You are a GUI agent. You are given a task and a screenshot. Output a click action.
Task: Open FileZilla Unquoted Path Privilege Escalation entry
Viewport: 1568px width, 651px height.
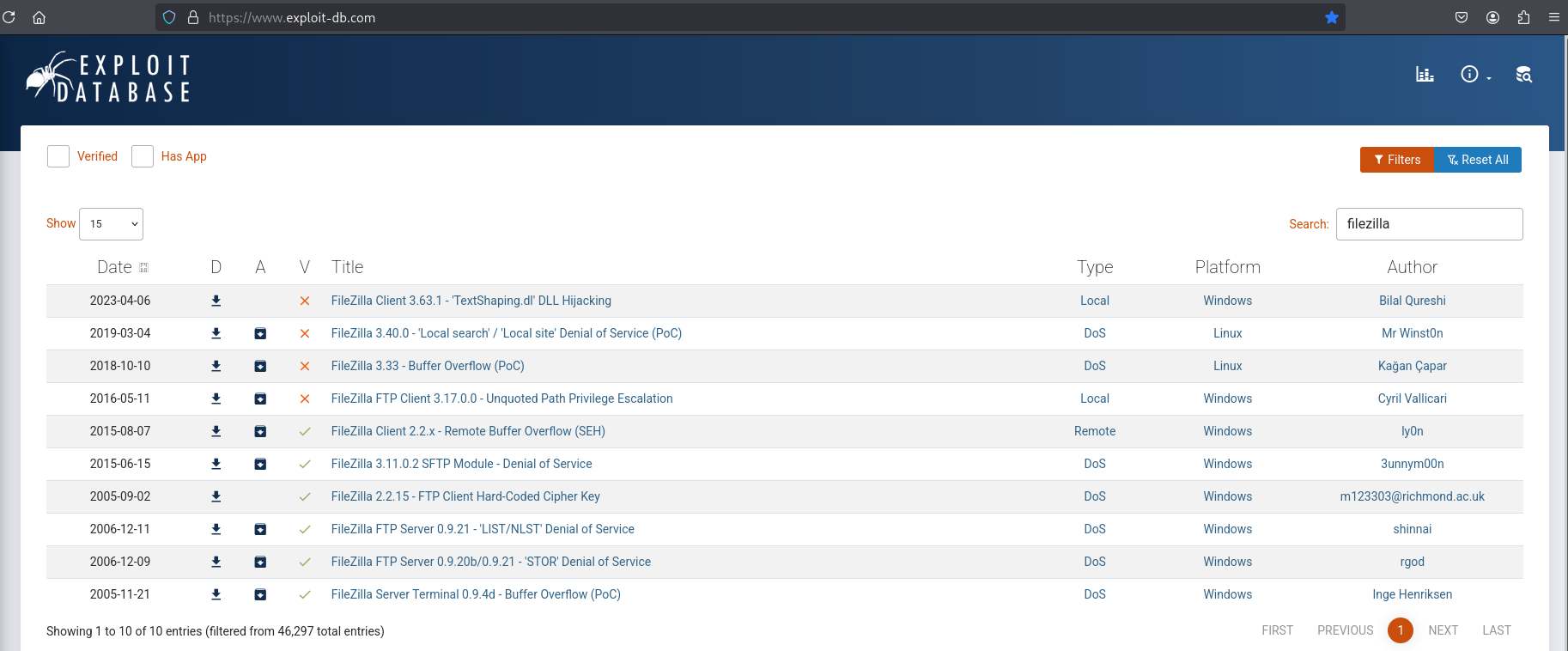tap(502, 399)
